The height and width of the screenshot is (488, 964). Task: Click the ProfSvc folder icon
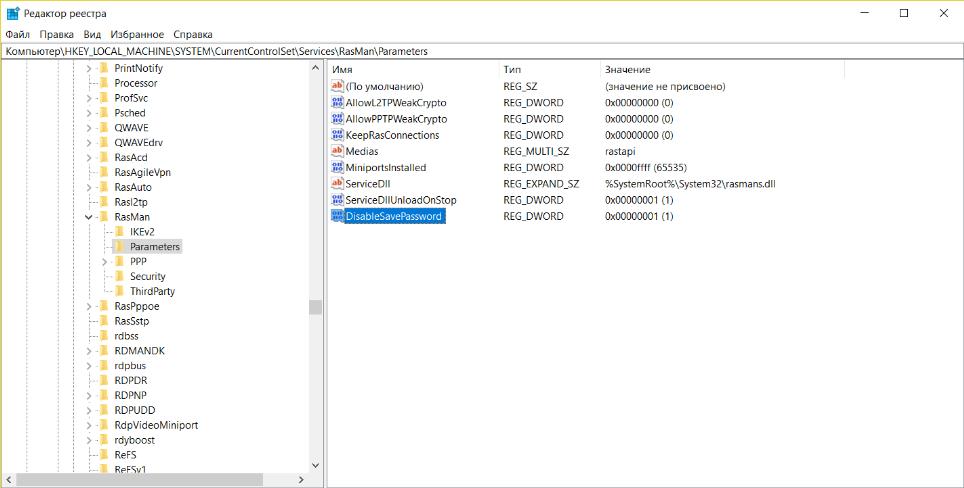[103, 98]
